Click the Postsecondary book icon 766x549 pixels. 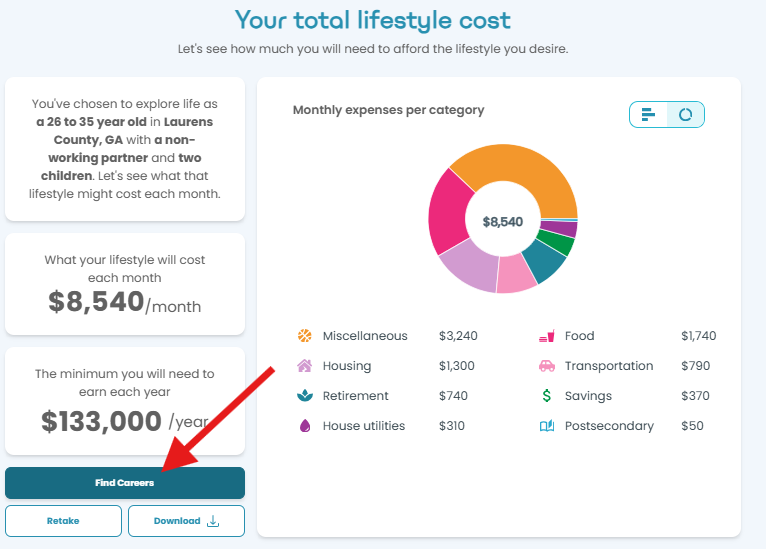click(547, 426)
